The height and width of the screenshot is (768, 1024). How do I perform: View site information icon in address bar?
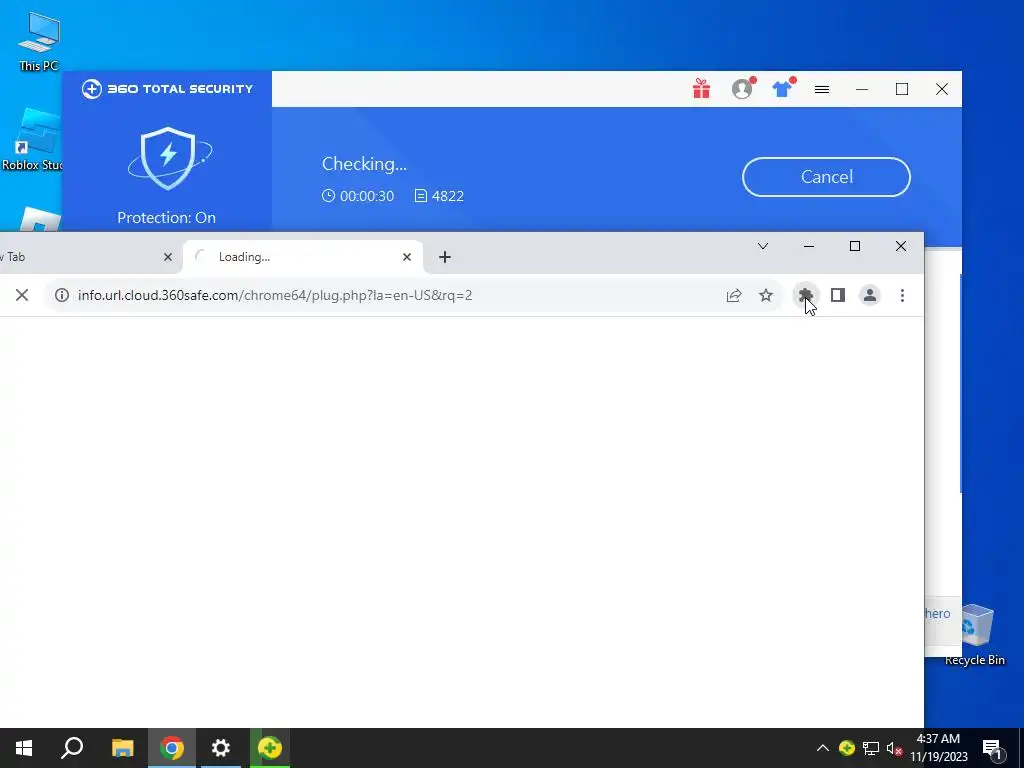click(x=62, y=295)
